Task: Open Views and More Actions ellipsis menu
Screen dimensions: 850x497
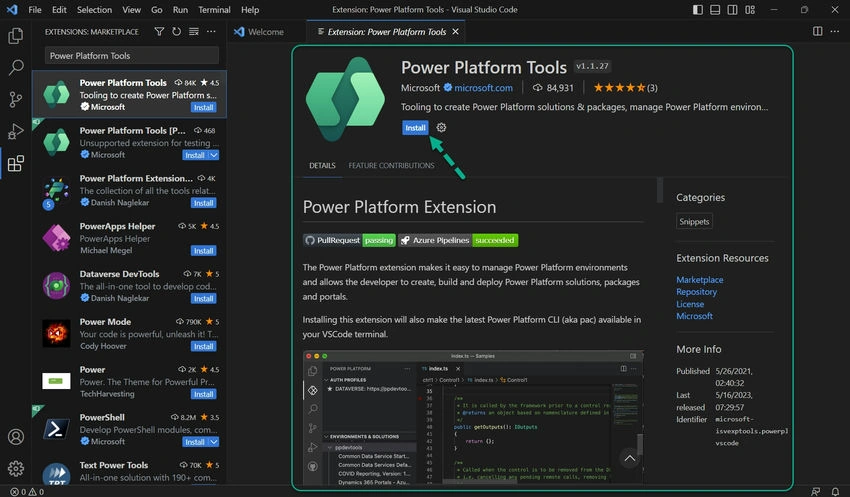Action: (x=211, y=32)
